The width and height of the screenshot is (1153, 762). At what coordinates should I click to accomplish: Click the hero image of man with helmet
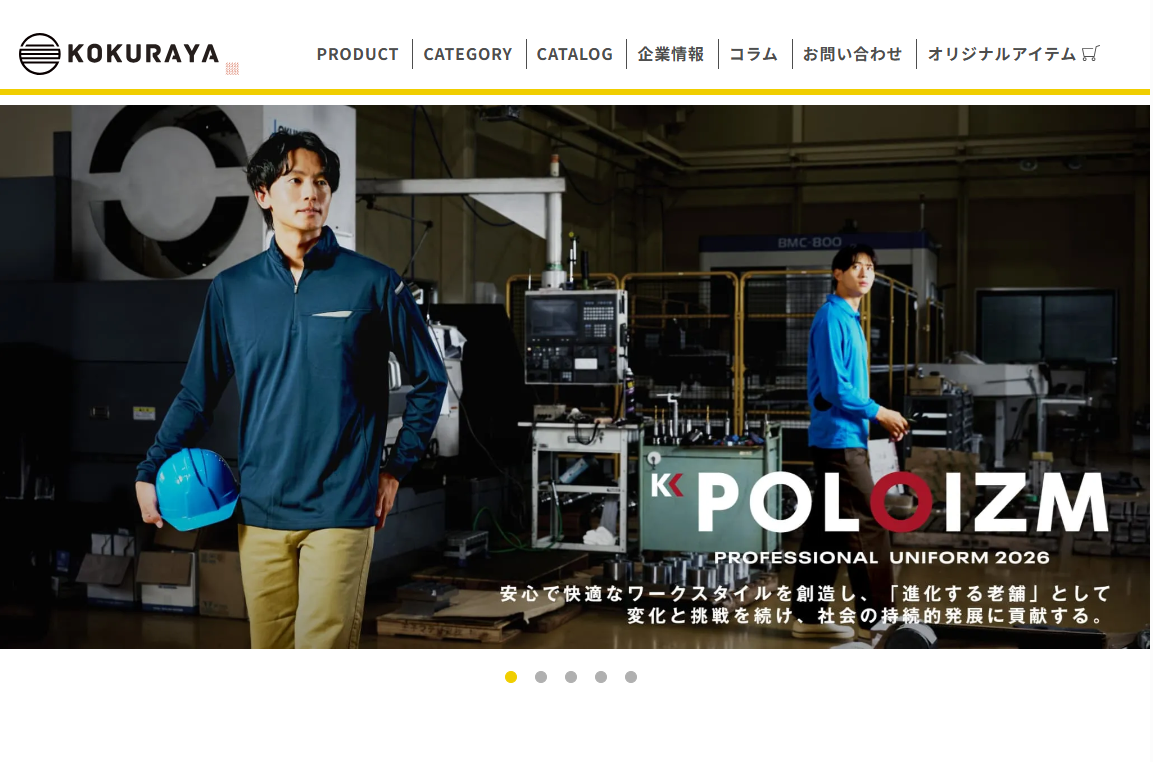coord(575,377)
